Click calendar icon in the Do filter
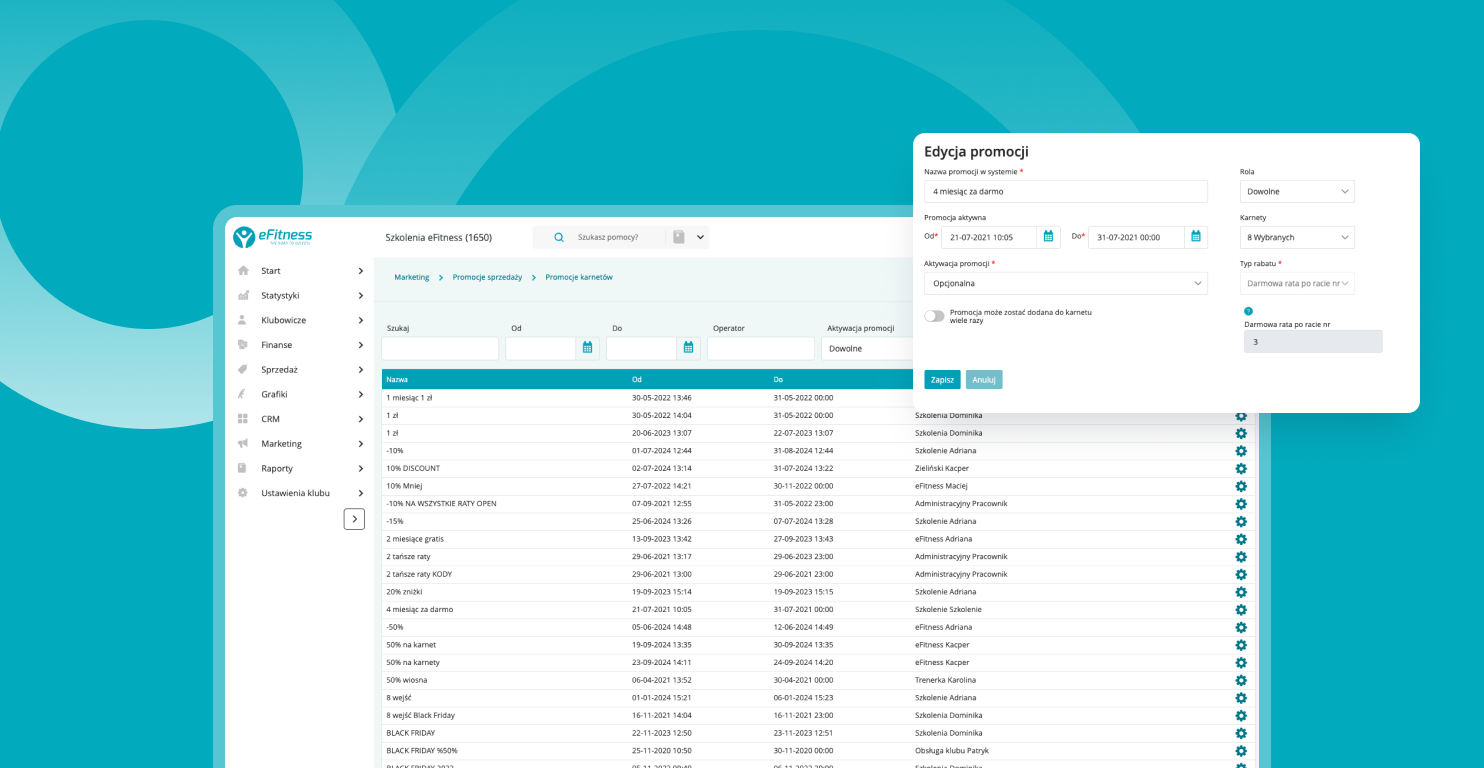This screenshot has width=1484, height=768. (688, 348)
